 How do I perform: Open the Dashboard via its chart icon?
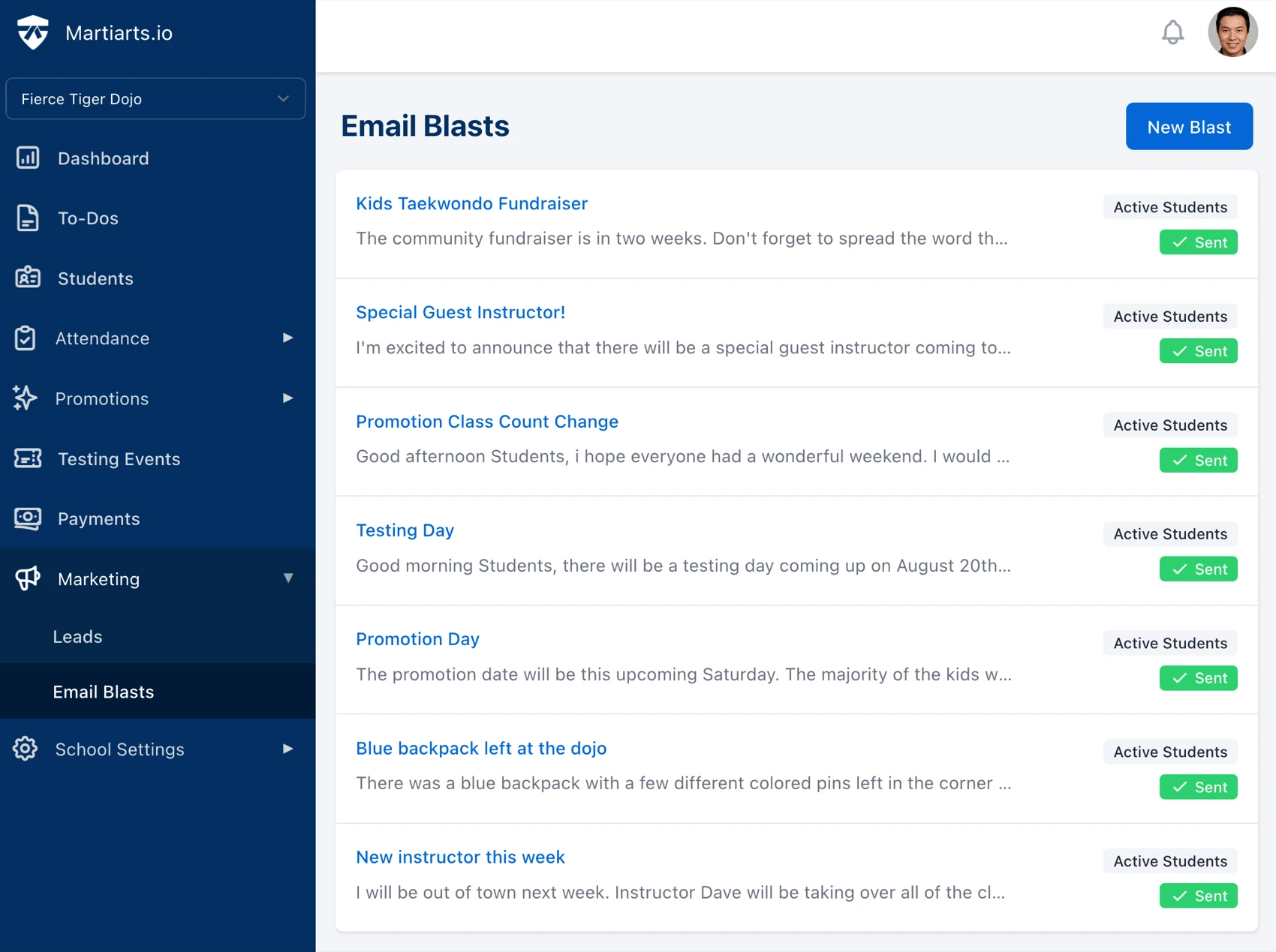pos(28,158)
